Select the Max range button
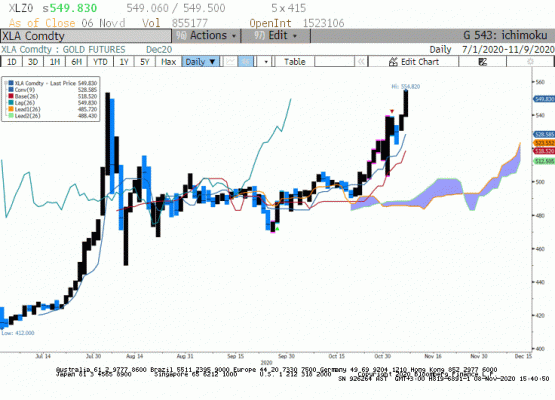Screen dimensions: 555x400 click(x=168, y=62)
